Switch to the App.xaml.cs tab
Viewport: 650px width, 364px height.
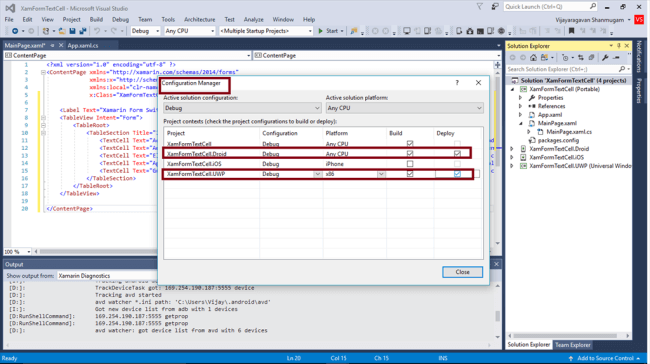coord(83,46)
